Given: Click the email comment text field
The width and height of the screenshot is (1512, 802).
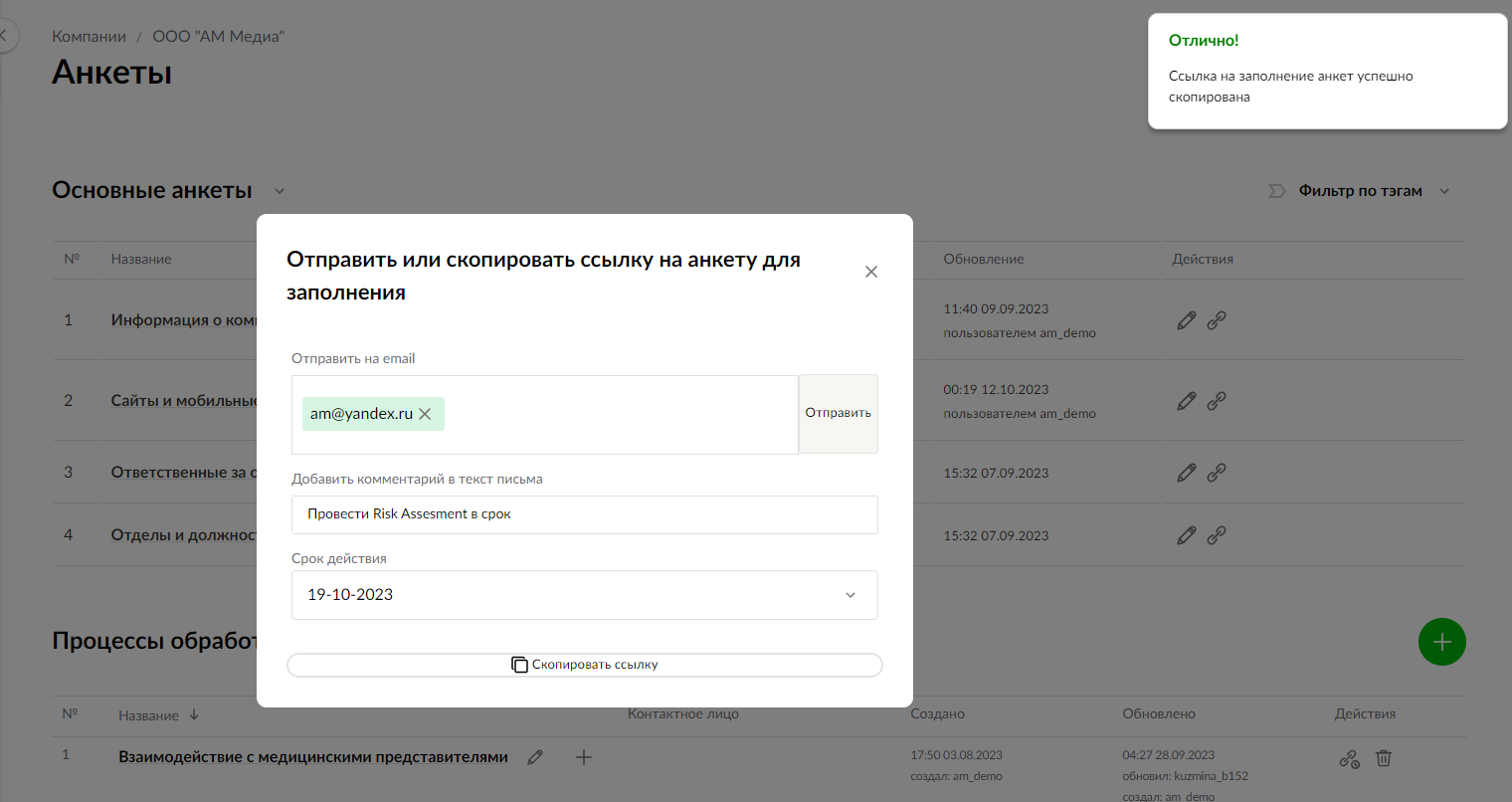Looking at the screenshot, I should 584,514.
